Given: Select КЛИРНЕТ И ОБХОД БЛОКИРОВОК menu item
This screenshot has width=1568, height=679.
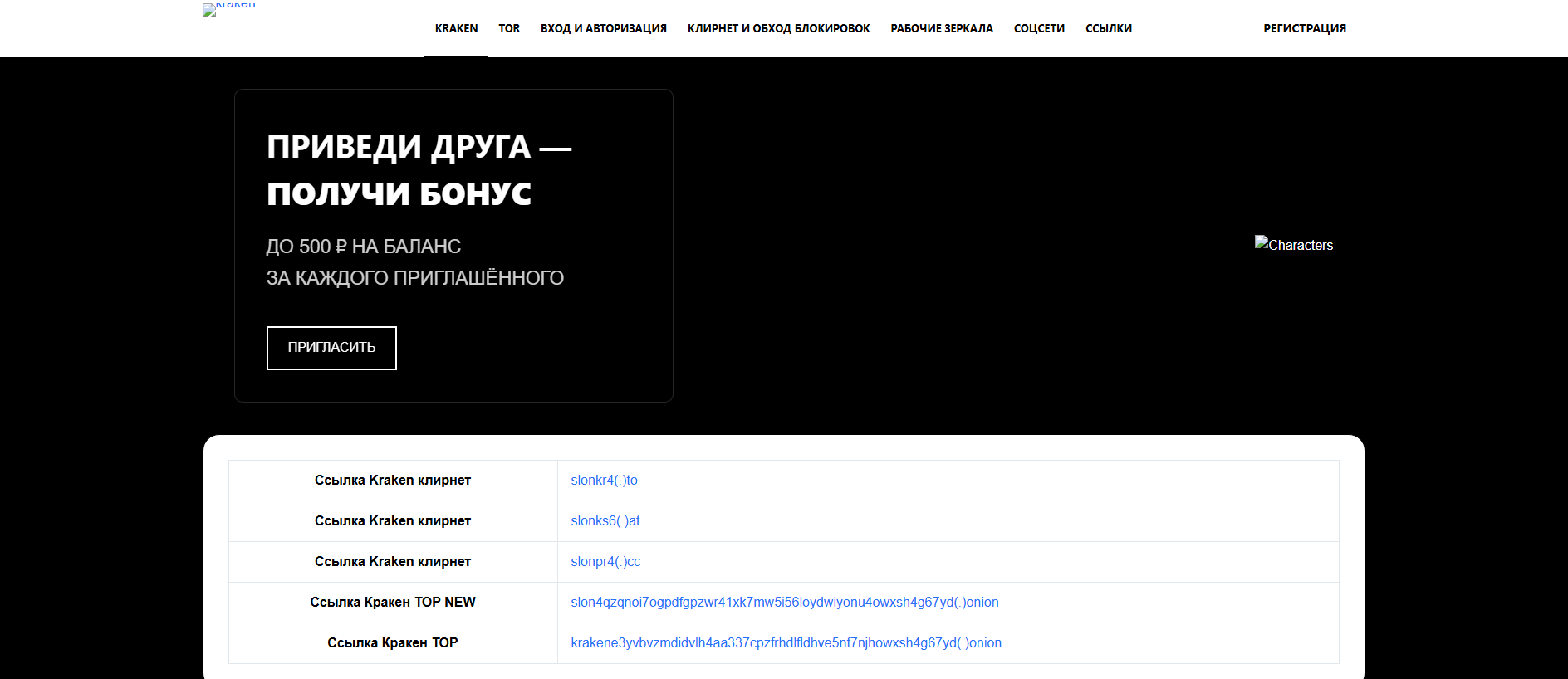Looking at the screenshot, I should [x=778, y=28].
